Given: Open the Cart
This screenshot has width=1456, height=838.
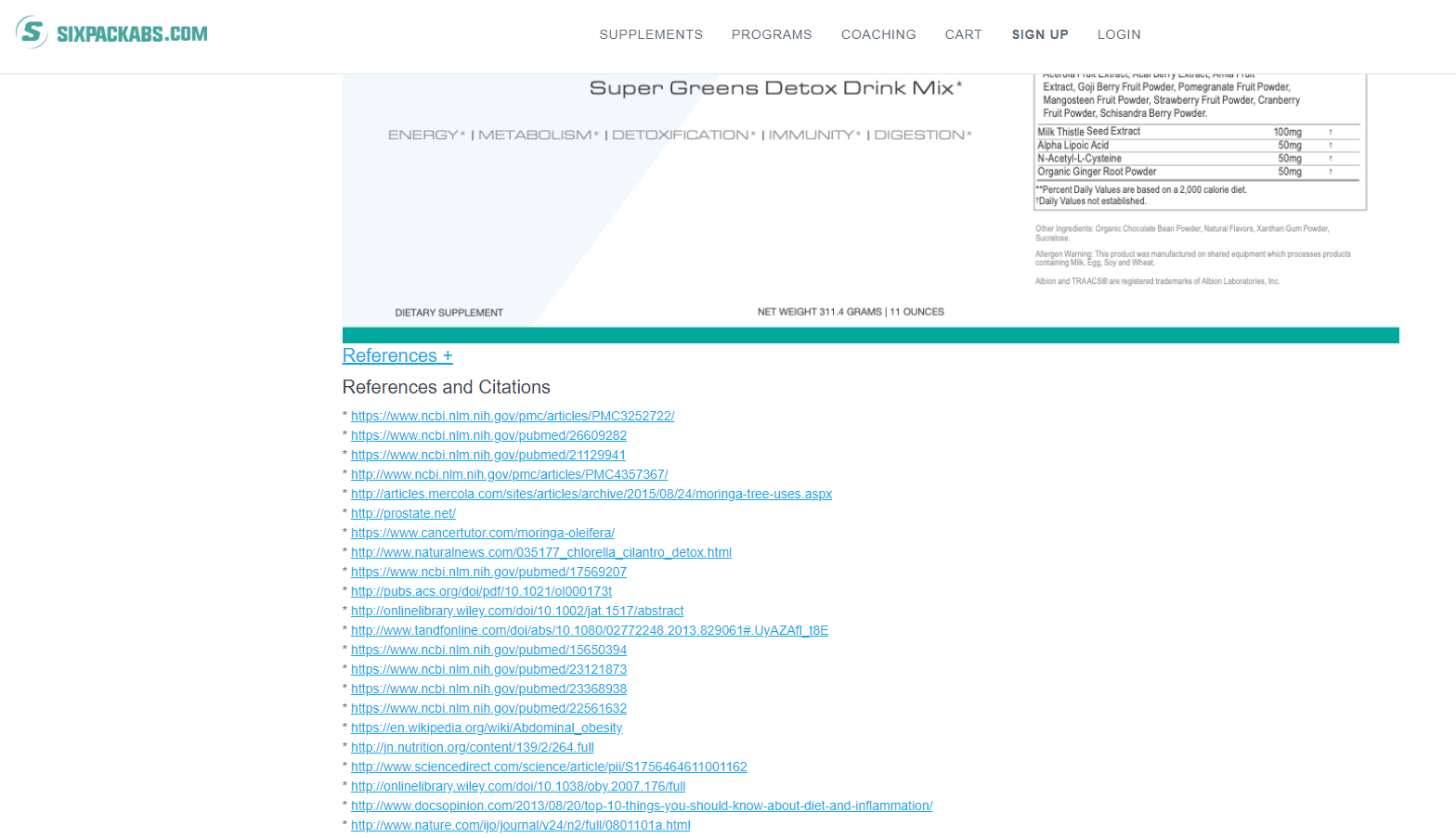Looking at the screenshot, I should click(963, 34).
